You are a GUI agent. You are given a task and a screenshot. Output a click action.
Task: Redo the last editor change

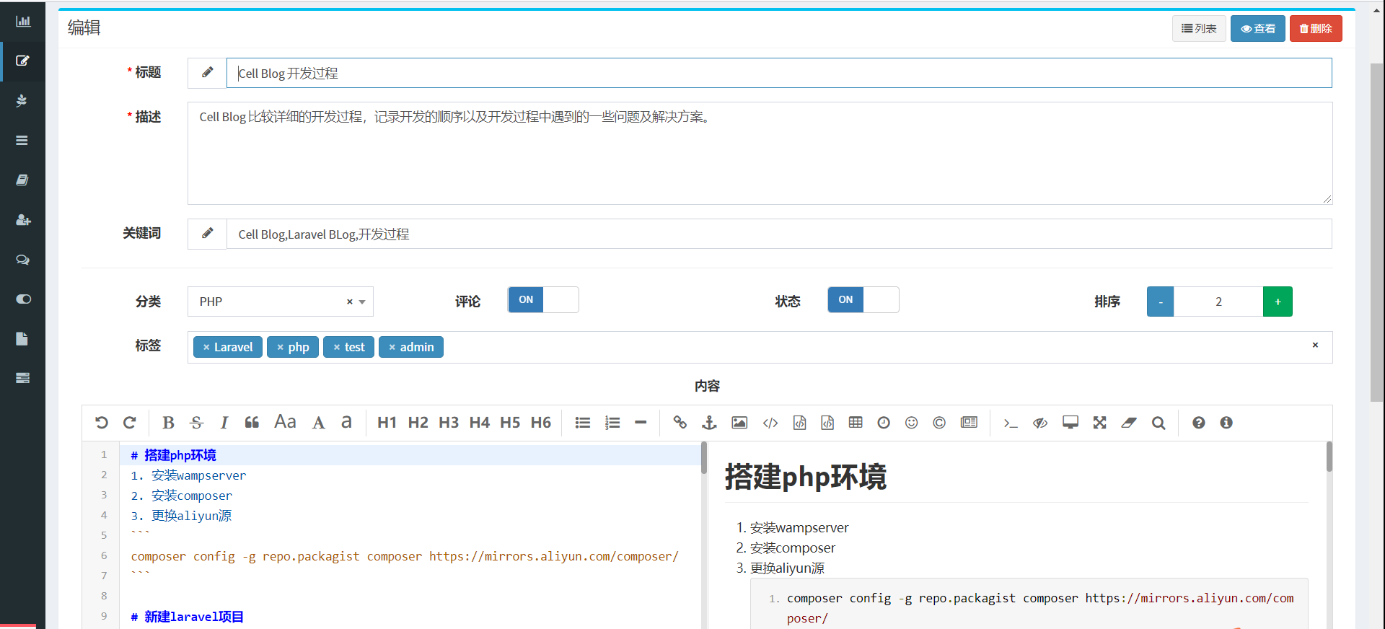click(x=129, y=423)
